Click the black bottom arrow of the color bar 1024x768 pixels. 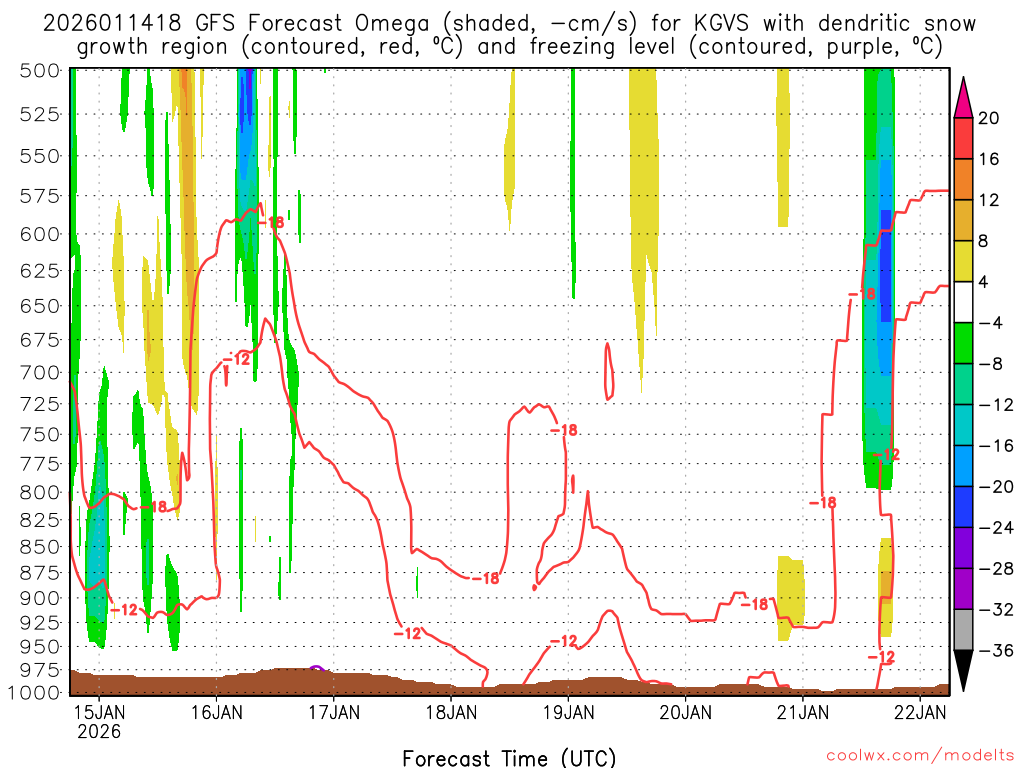point(963,671)
